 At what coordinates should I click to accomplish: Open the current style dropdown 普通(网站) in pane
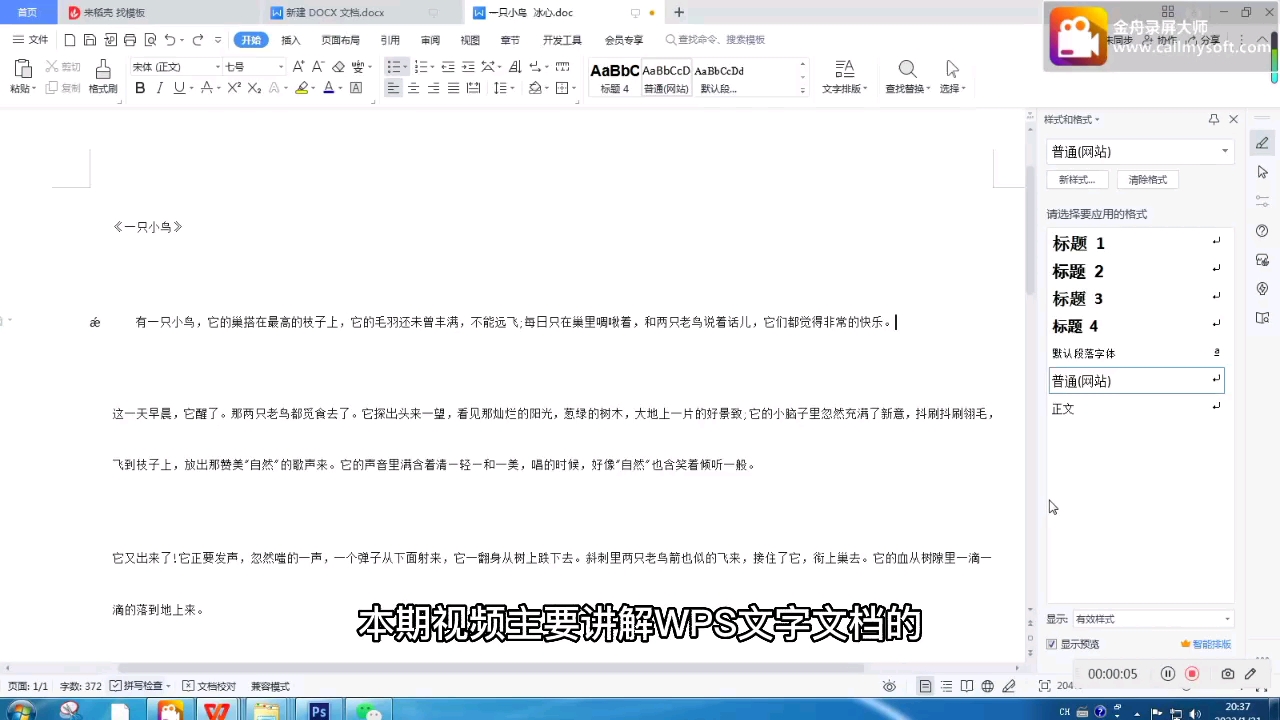[1224, 152]
